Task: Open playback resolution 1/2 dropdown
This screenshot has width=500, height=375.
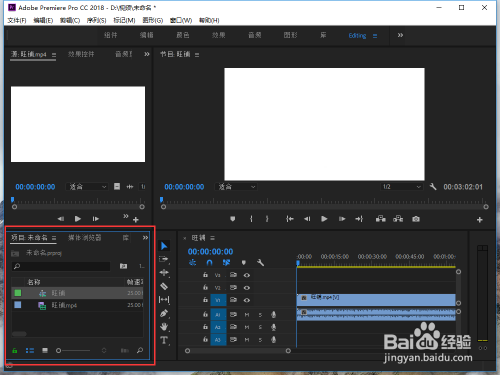Action: coord(401,187)
